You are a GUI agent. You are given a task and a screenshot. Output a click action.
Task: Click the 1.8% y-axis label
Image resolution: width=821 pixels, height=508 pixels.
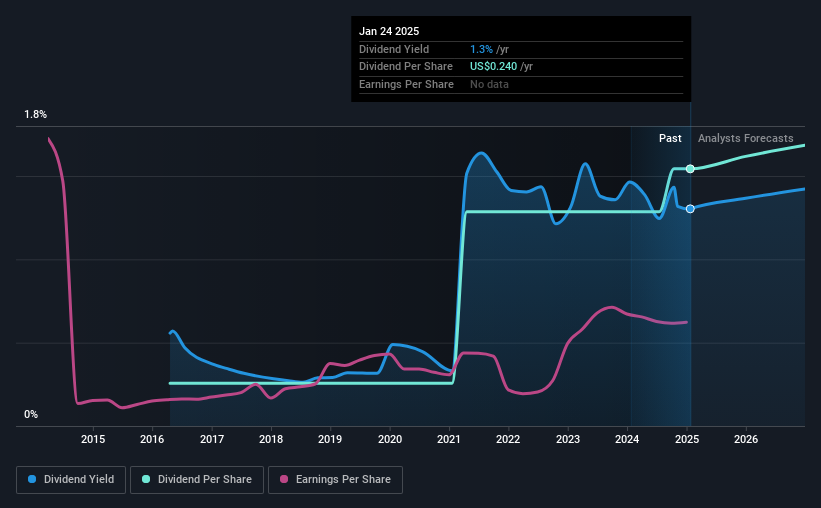pyautogui.click(x=36, y=114)
